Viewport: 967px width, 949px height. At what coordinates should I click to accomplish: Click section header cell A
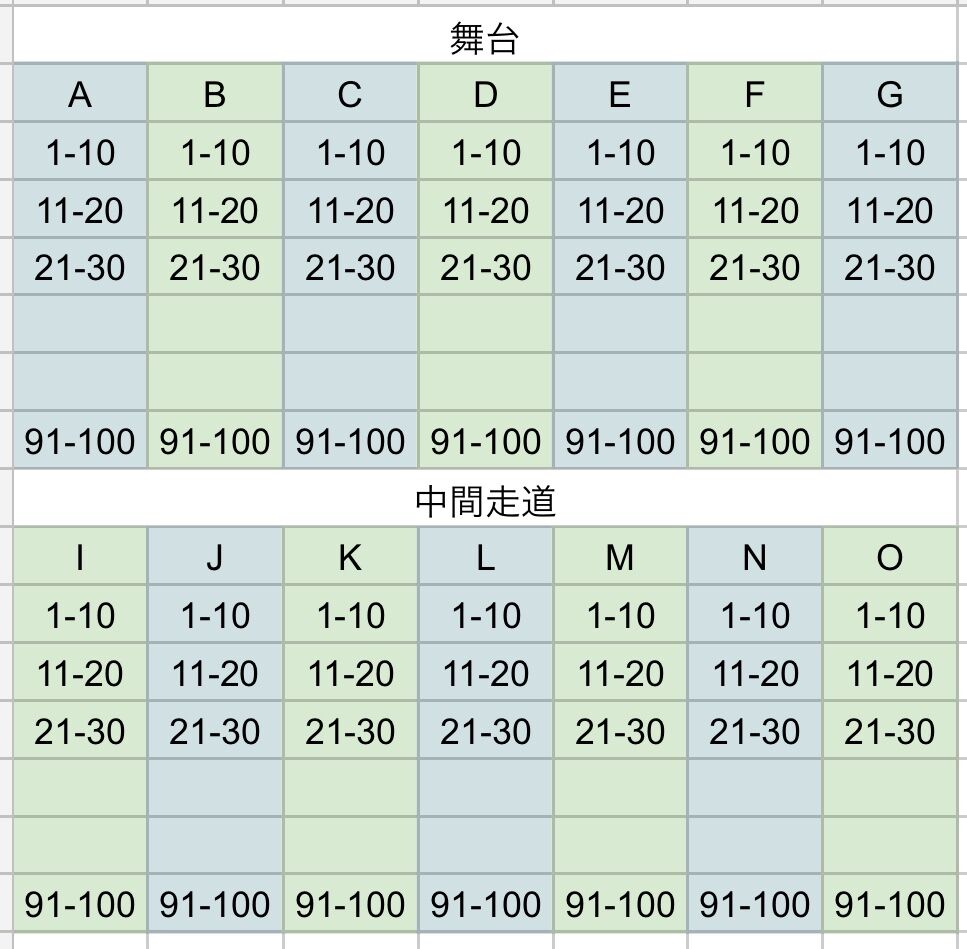click(80, 92)
